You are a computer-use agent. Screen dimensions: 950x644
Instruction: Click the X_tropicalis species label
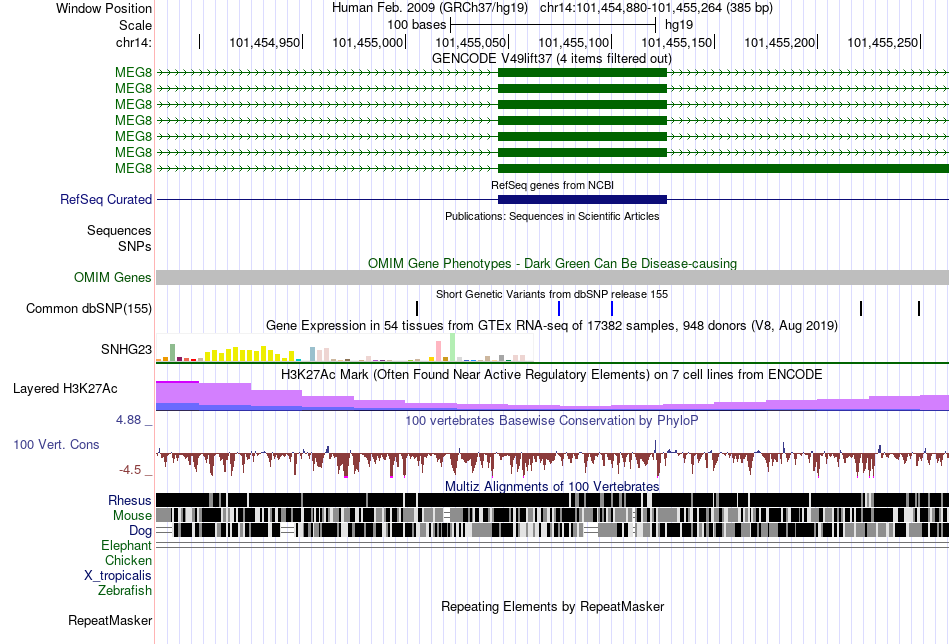(x=118, y=576)
